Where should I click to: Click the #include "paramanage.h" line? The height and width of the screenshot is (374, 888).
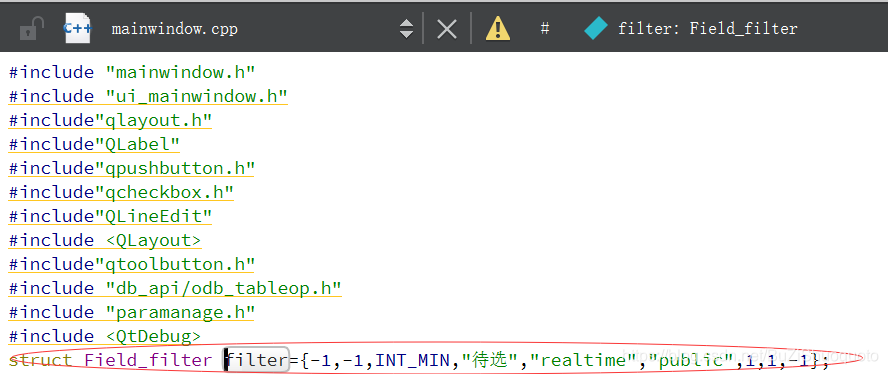click(132, 312)
